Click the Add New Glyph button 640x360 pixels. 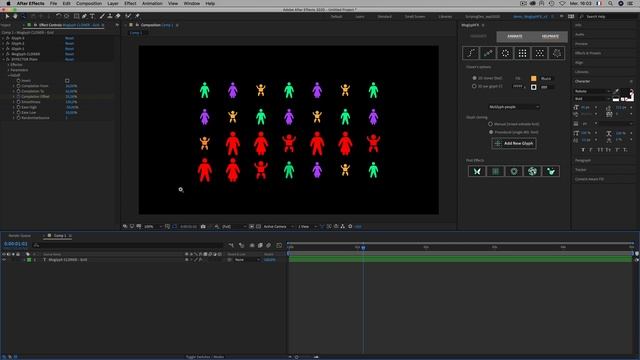(514, 144)
